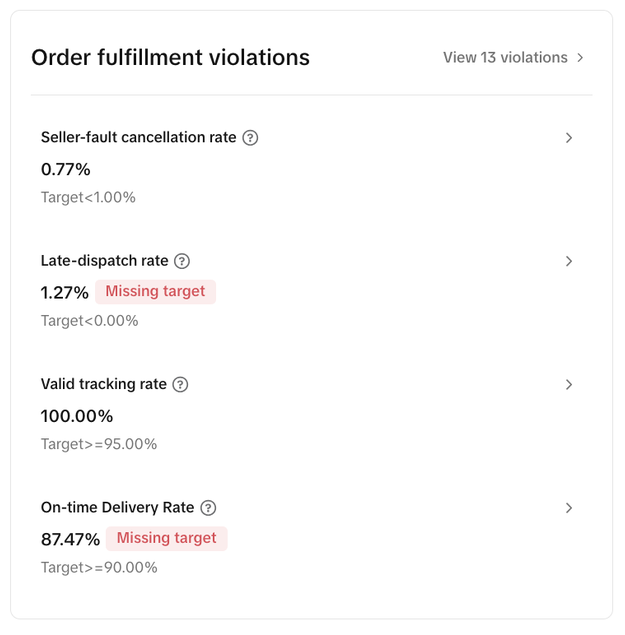Image resolution: width=625 pixels, height=635 pixels.
Task: Open Valid tracking rate details chevron
Action: 569,385
